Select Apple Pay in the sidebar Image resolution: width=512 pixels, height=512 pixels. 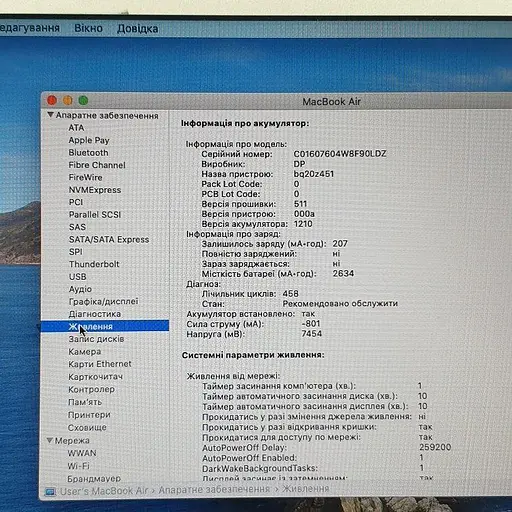(x=89, y=140)
